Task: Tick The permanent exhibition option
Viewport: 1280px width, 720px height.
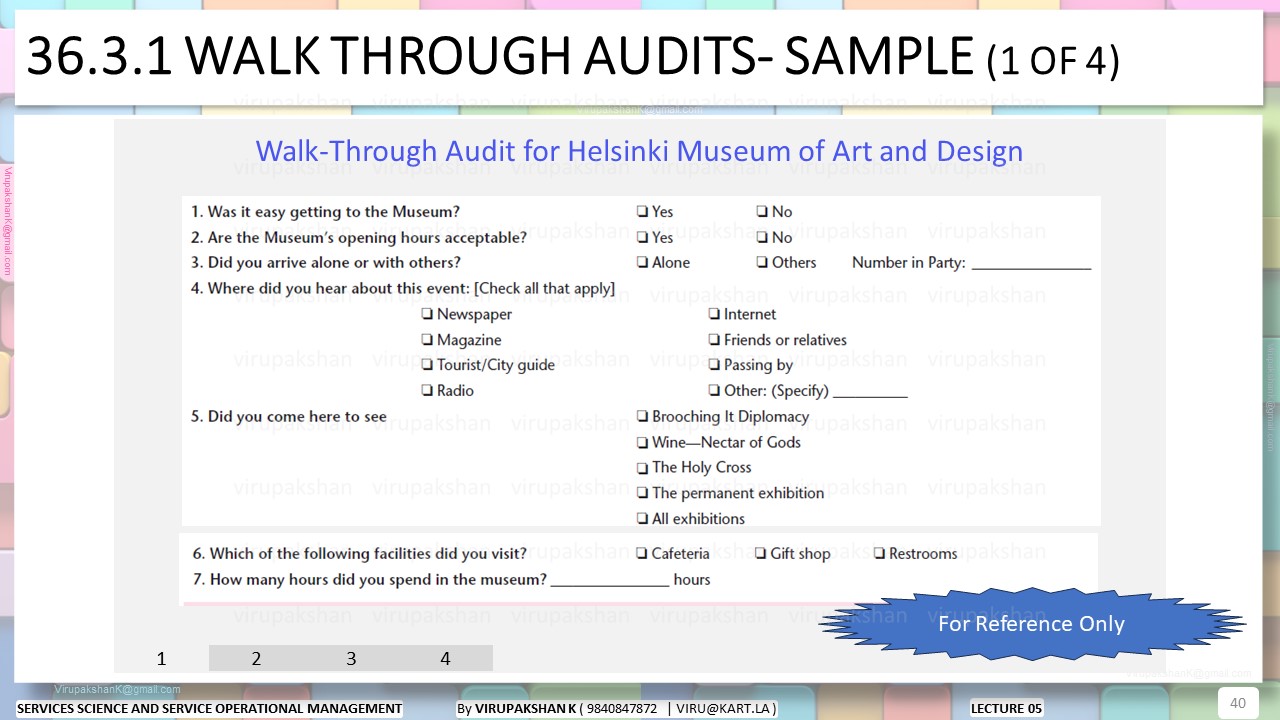Action: tap(642, 494)
